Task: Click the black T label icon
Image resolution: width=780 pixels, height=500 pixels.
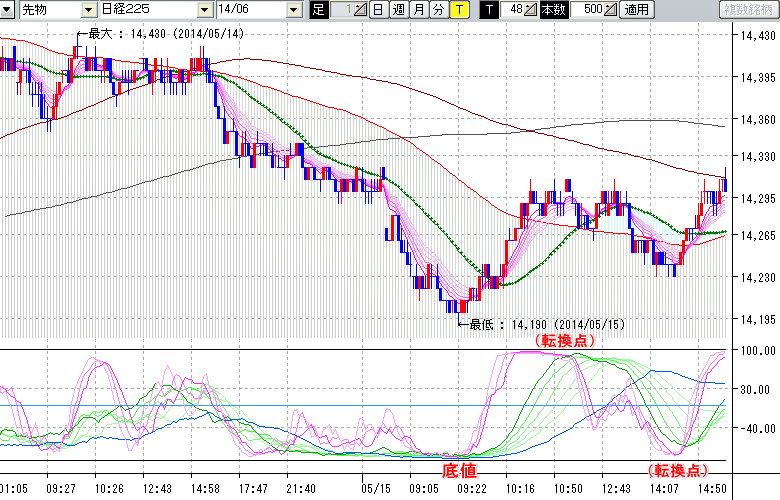Action: coord(489,10)
